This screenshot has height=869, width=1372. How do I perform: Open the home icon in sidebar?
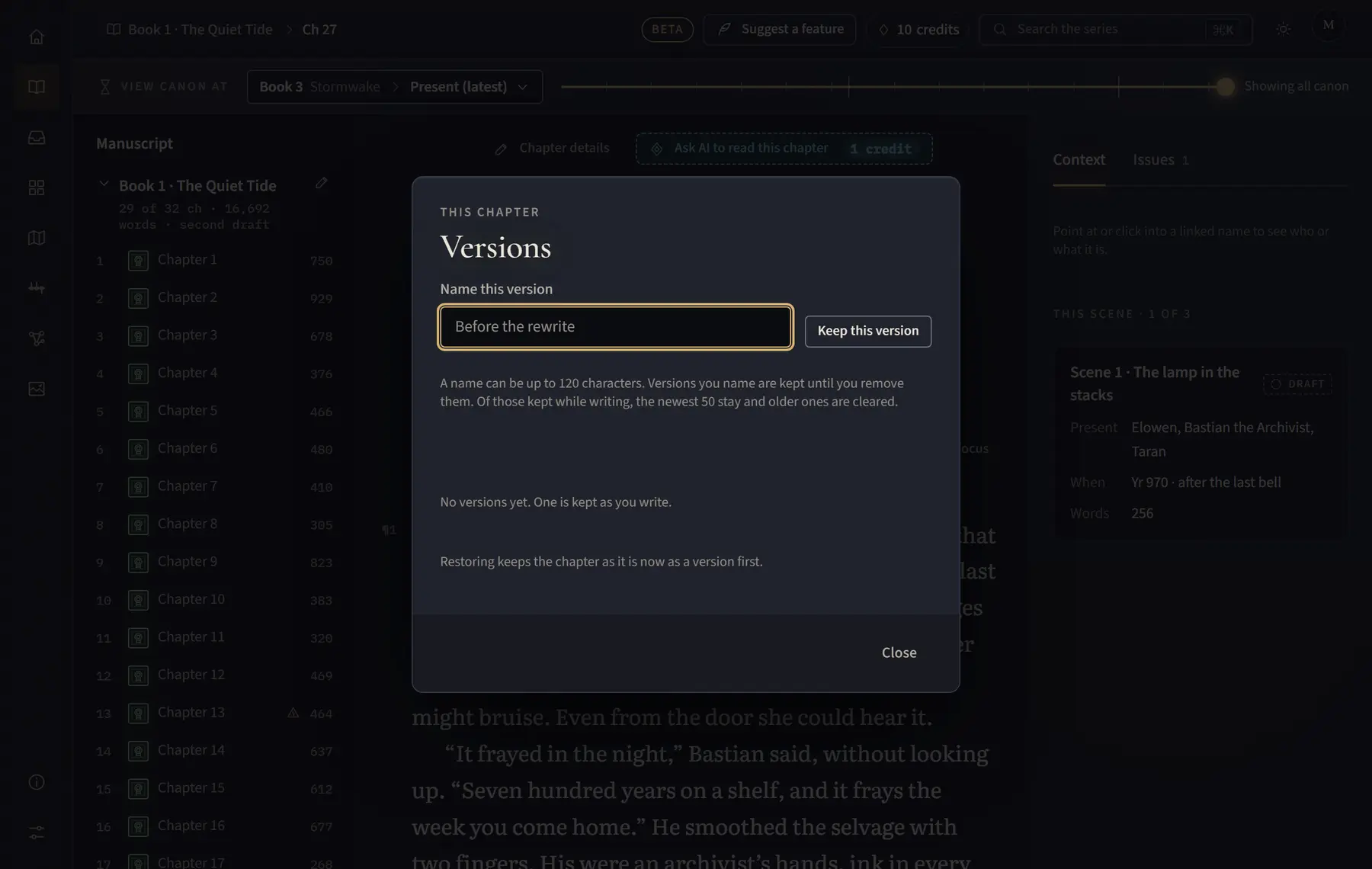(x=37, y=37)
